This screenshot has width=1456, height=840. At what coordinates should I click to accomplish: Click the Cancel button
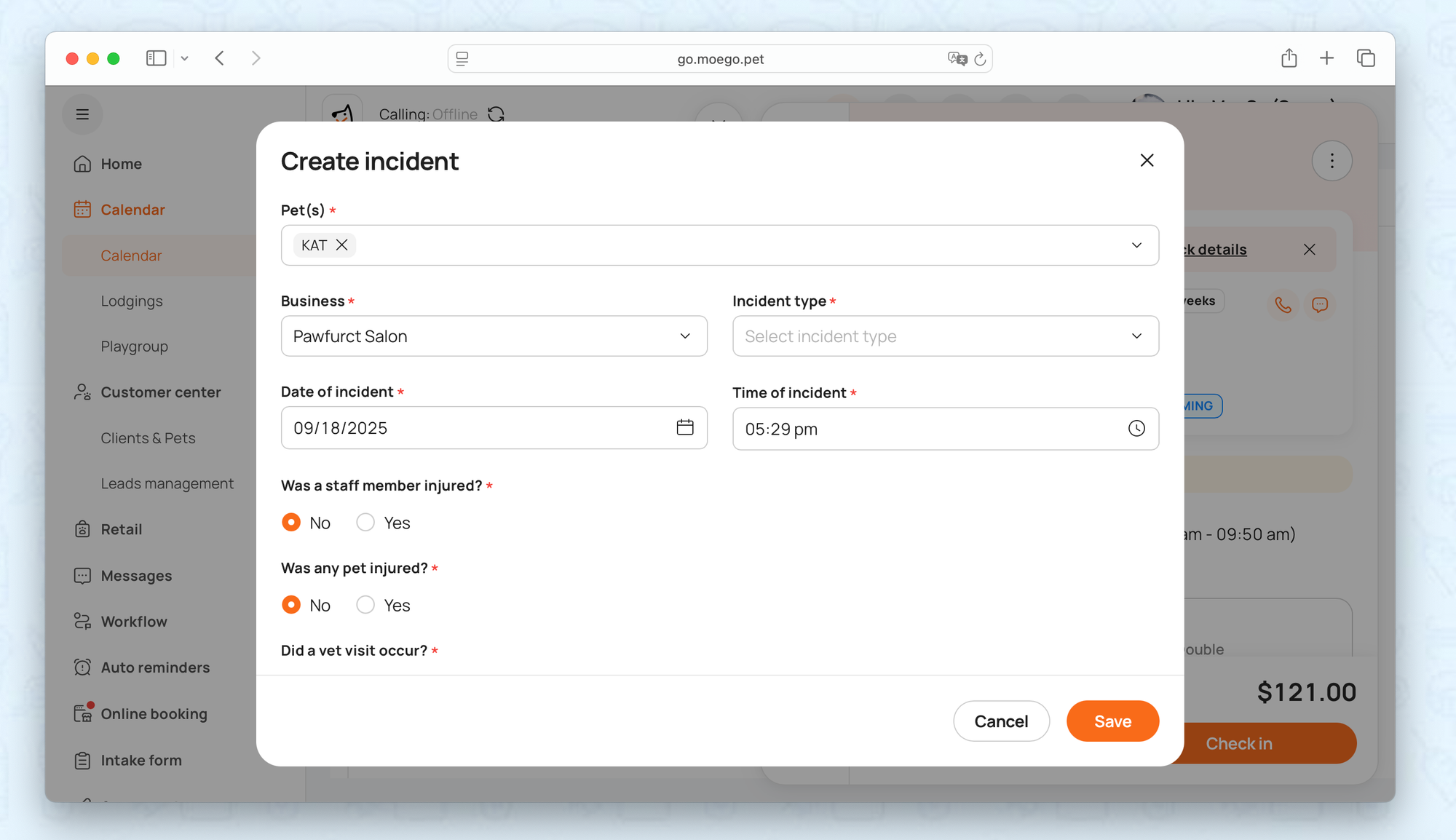pos(1001,721)
